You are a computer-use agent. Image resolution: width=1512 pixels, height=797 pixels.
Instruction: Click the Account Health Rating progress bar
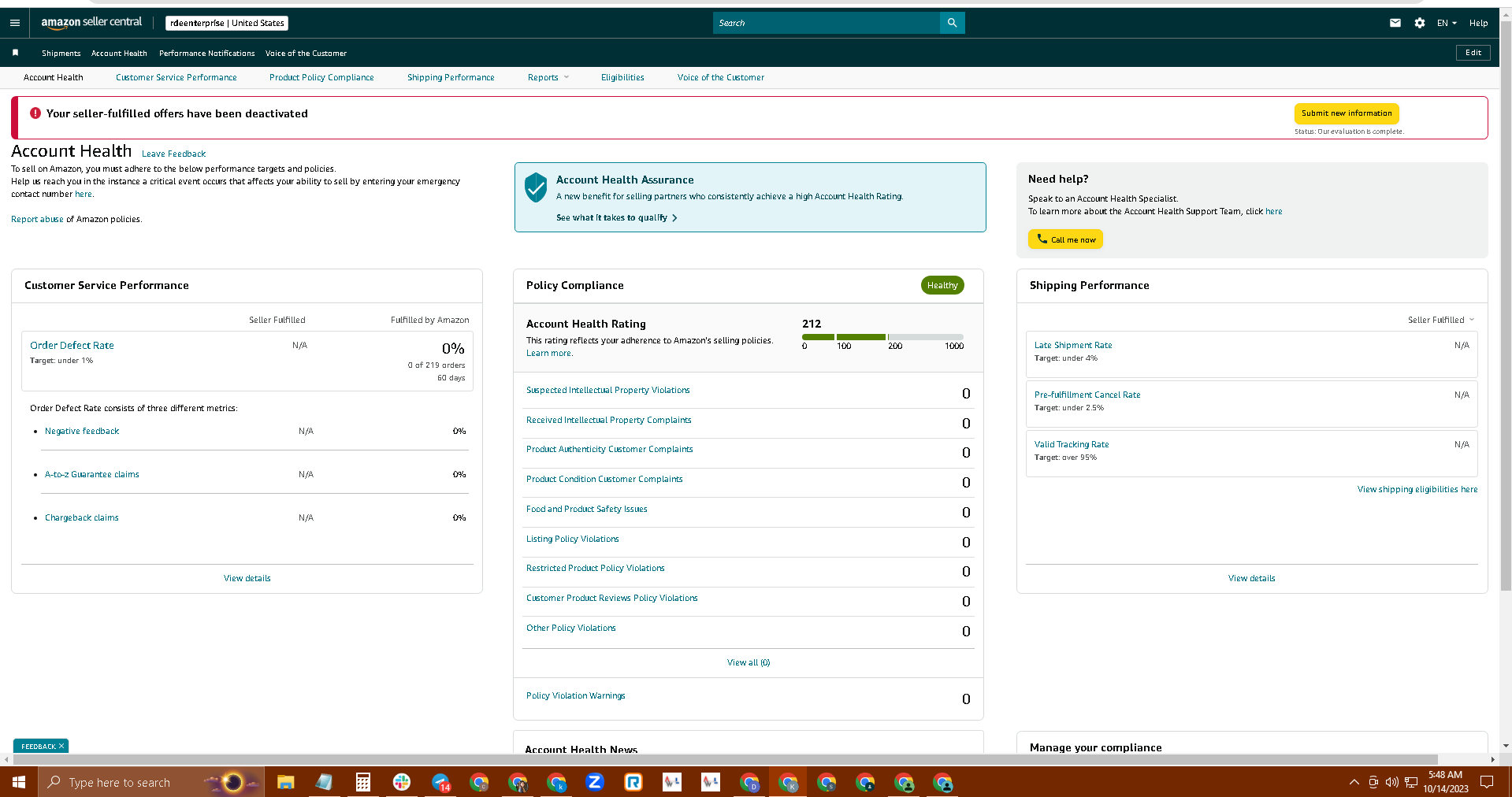coord(882,337)
